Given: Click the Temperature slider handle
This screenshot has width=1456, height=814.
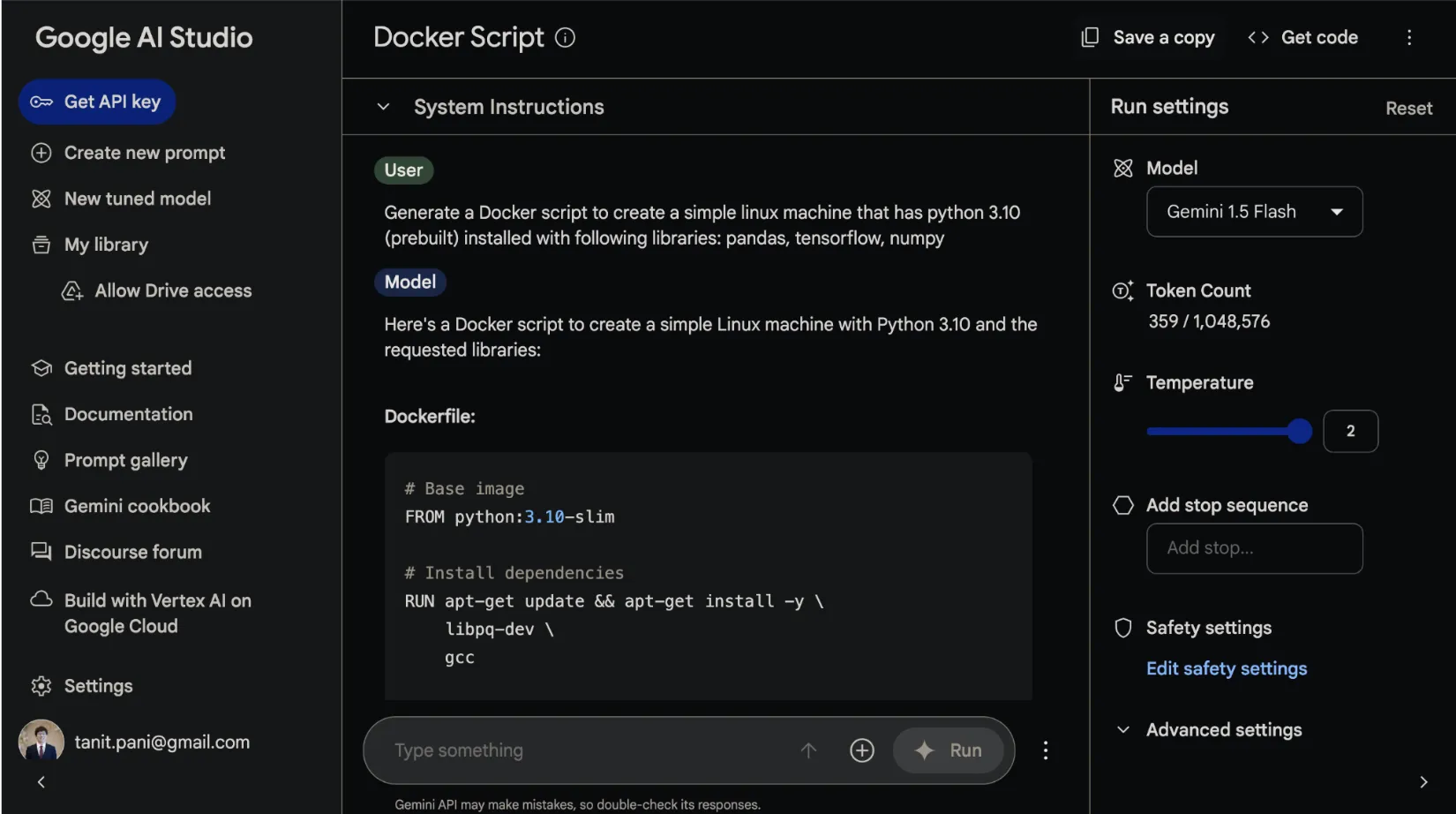Looking at the screenshot, I should (x=1299, y=431).
